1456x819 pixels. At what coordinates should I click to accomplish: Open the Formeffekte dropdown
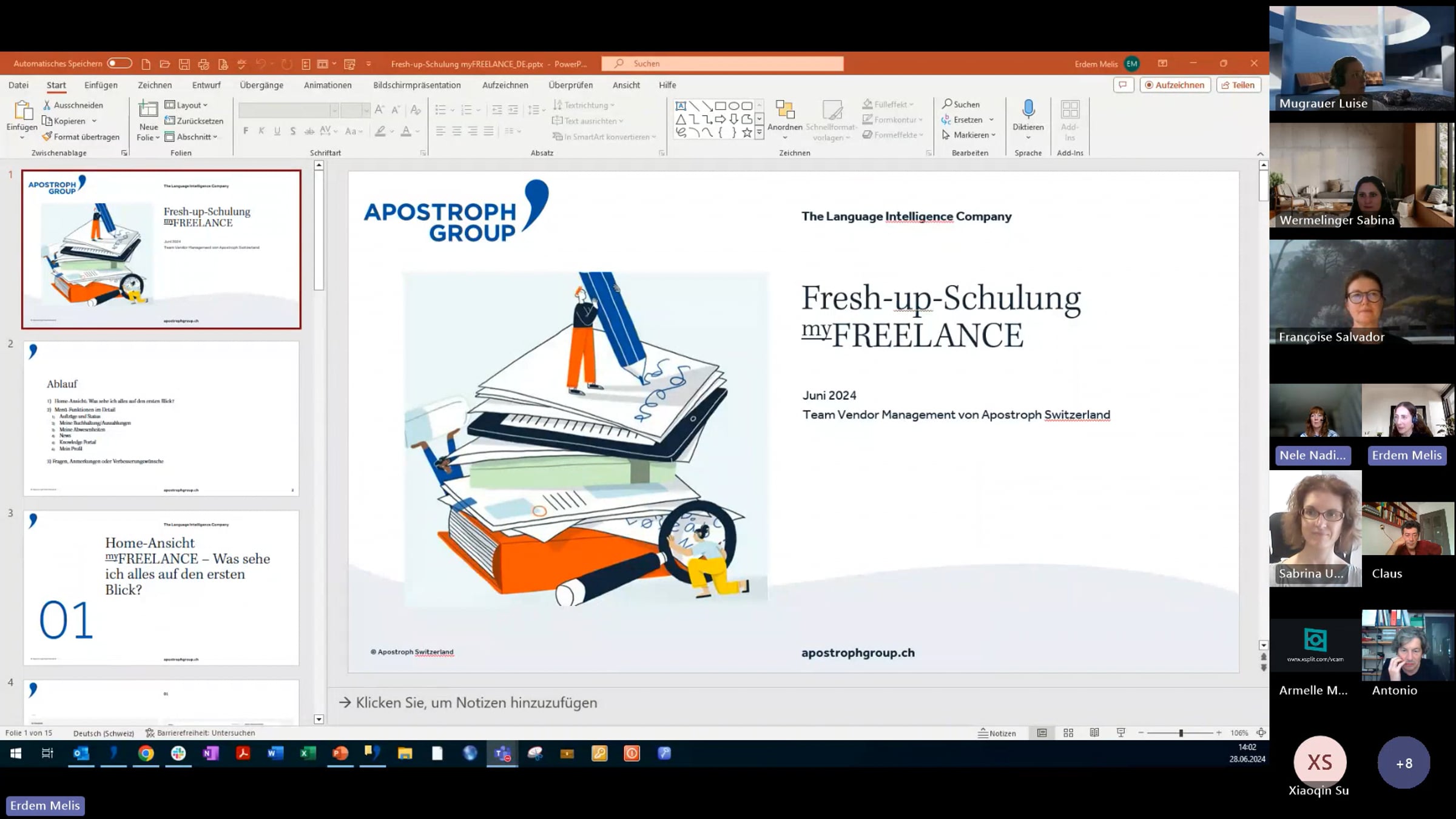[x=893, y=135]
